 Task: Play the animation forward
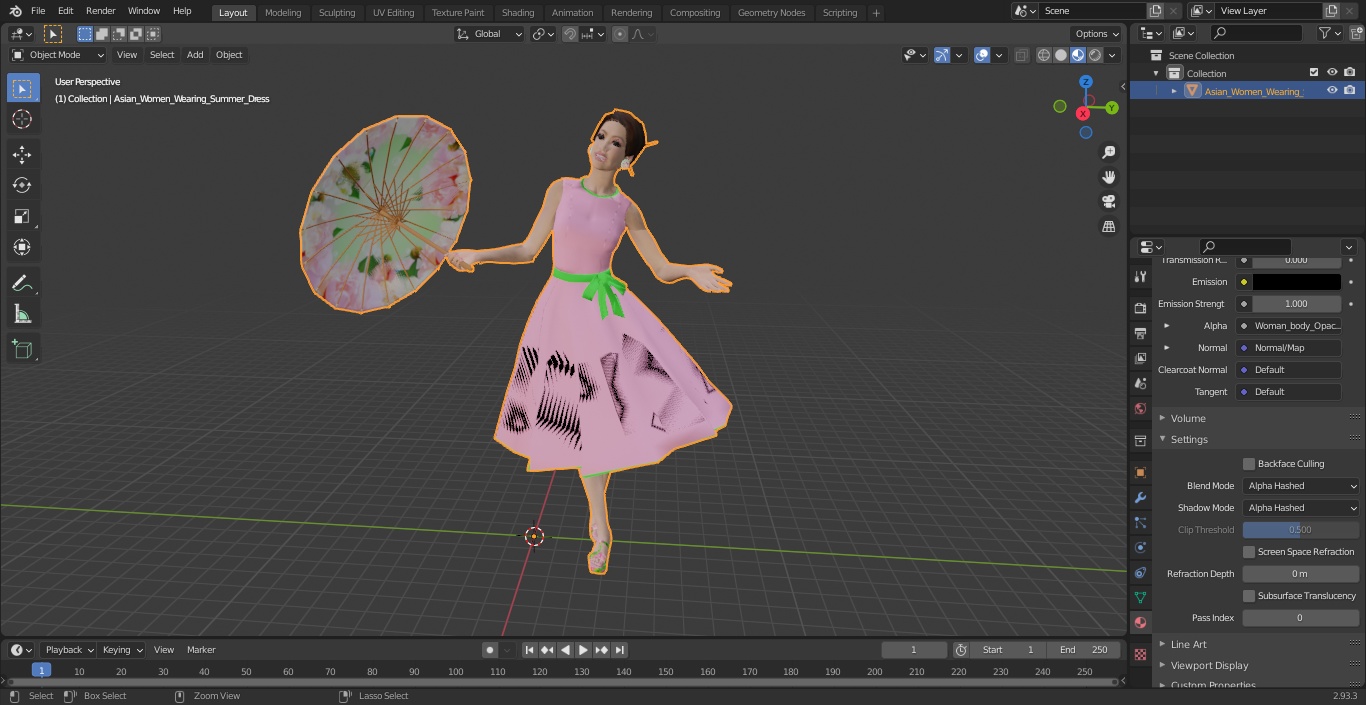point(583,650)
